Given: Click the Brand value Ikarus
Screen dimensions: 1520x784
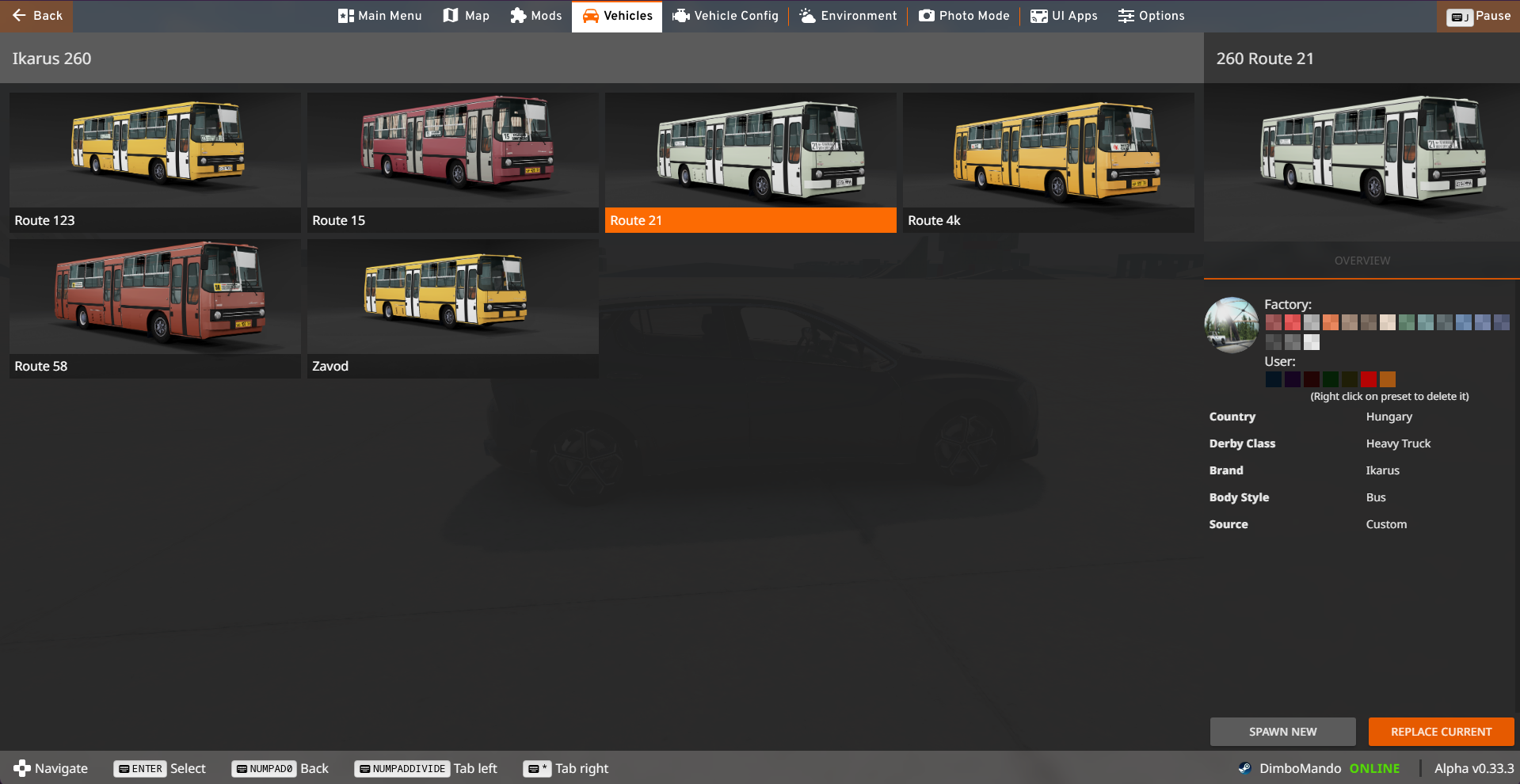Looking at the screenshot, I should [x=1382, y=471].
